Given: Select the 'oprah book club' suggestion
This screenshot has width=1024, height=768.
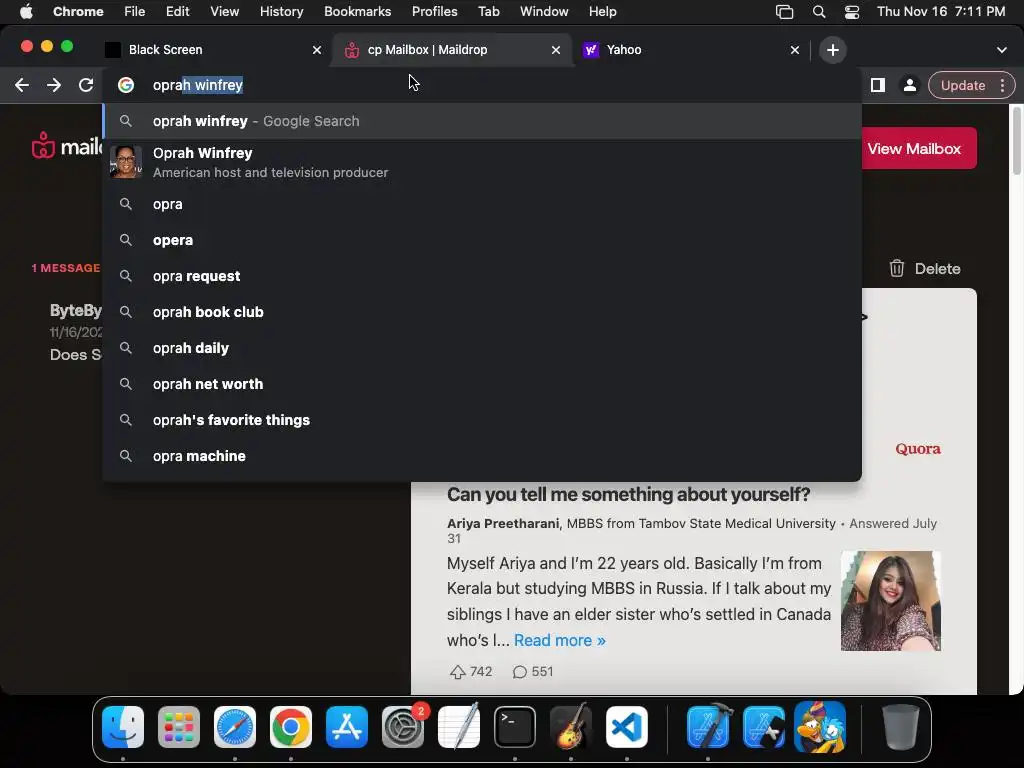Looking at the screenshot, I should 482,312.
